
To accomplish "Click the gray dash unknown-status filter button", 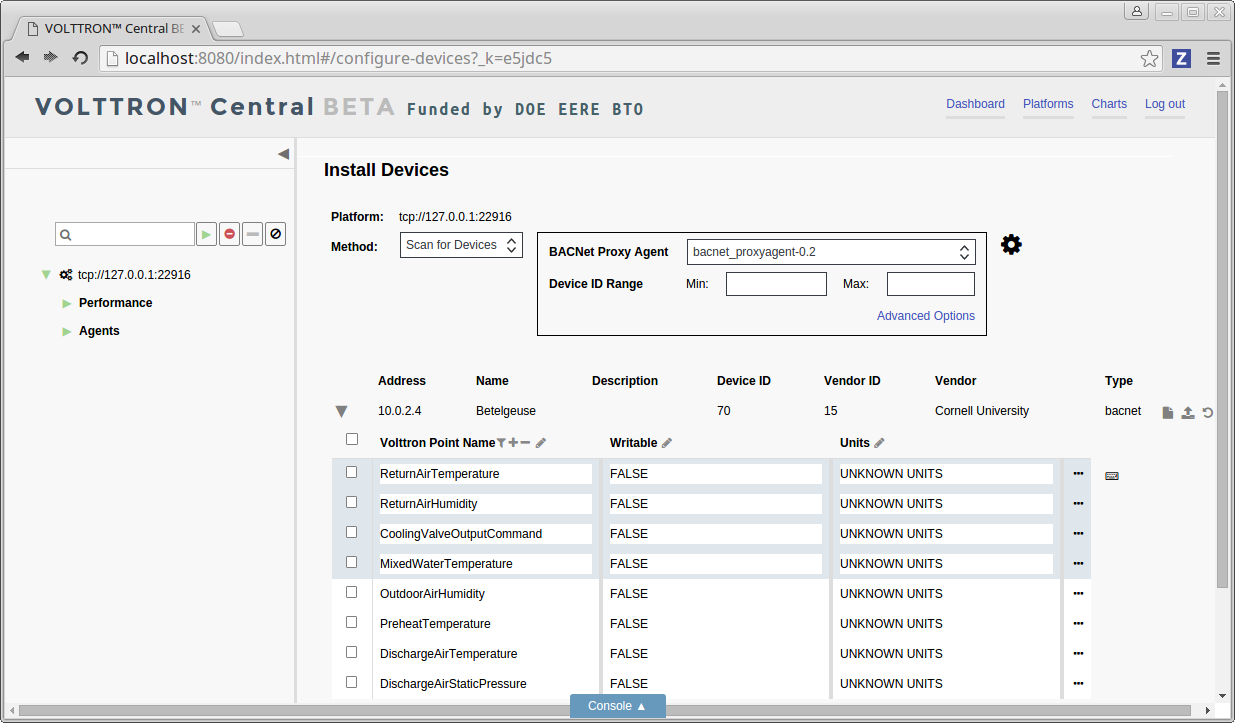I will tap(253, 234).
